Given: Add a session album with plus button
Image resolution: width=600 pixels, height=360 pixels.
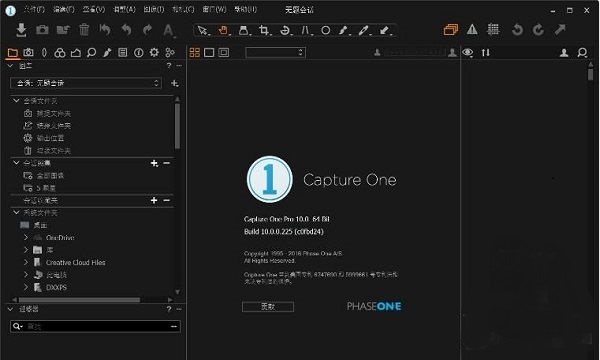Looking at the screenshot, I should coord(154,163).
